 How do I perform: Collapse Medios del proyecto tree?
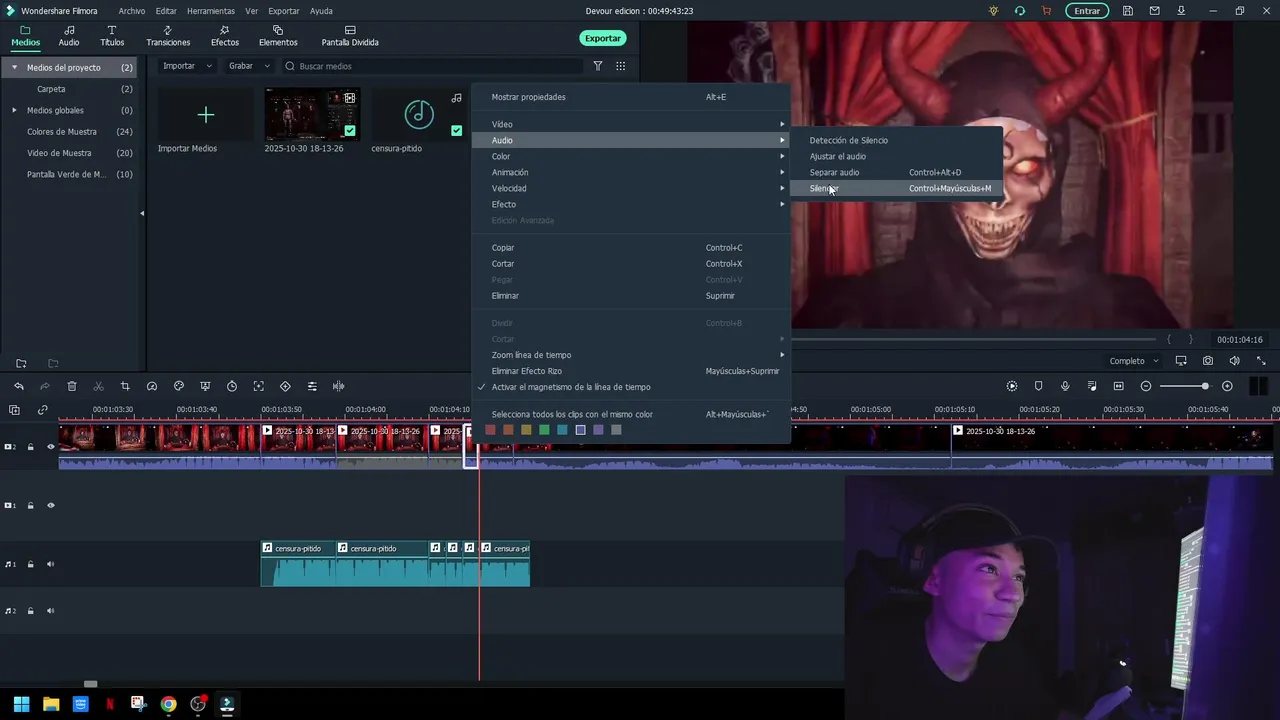coord(14,67)
